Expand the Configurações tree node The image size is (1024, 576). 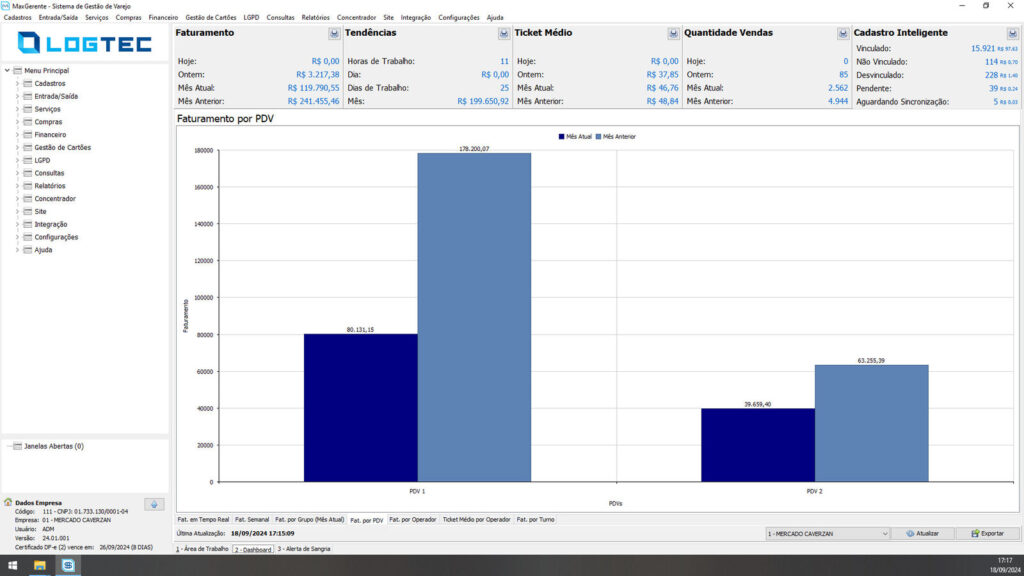click(x=17, y=237)
